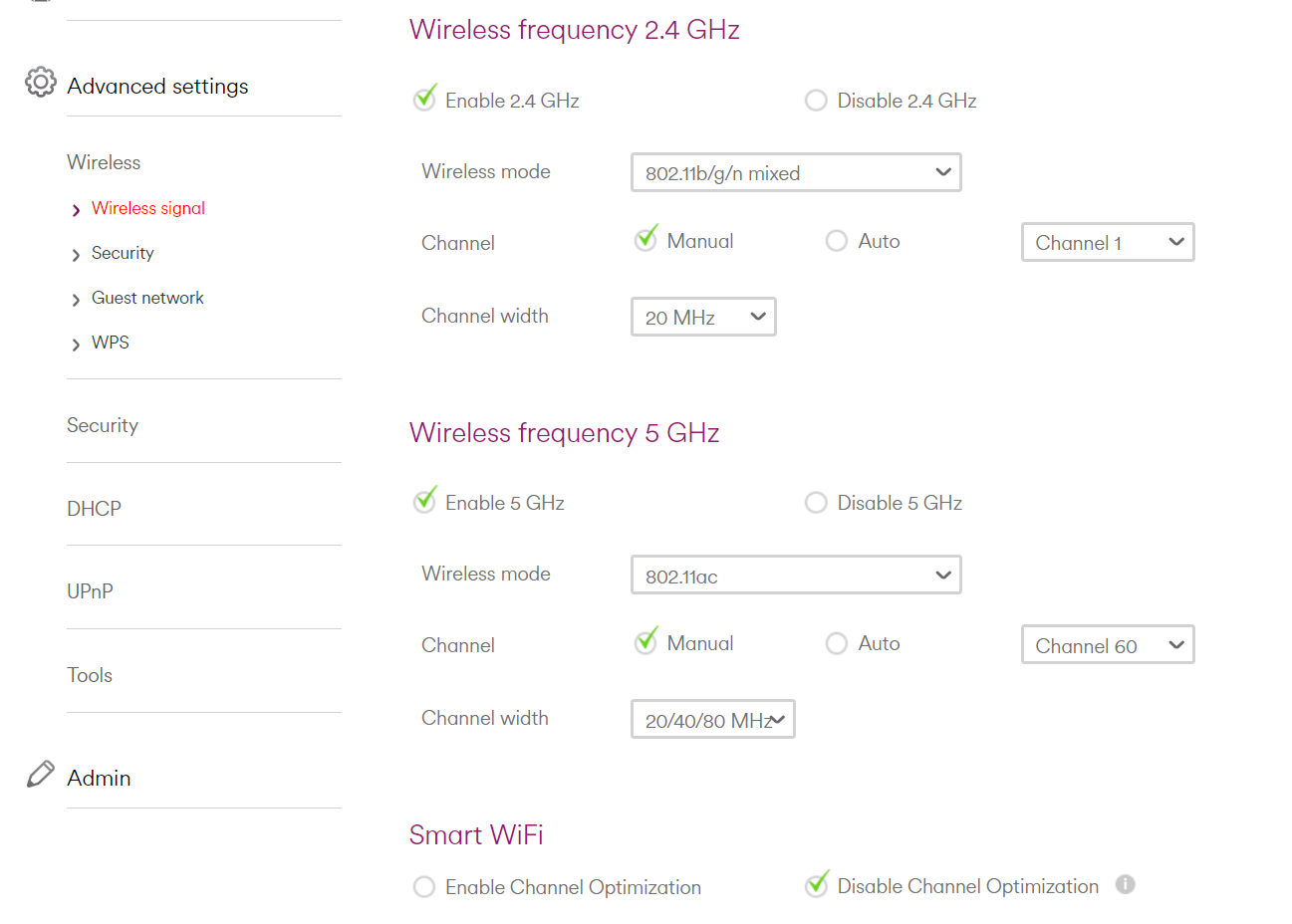The height and width of the screenshot is (924, 1292).
Task: Click the chevron next to Guest network
Action: click(77, 299)
